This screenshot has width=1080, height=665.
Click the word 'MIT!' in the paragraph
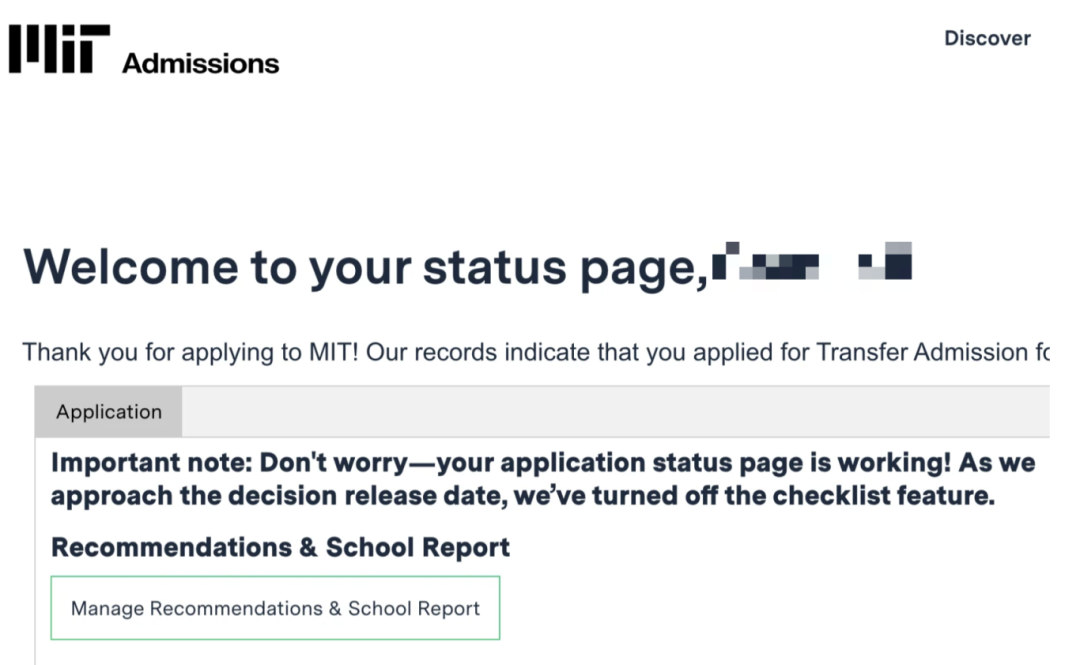[x=333, y=352]
